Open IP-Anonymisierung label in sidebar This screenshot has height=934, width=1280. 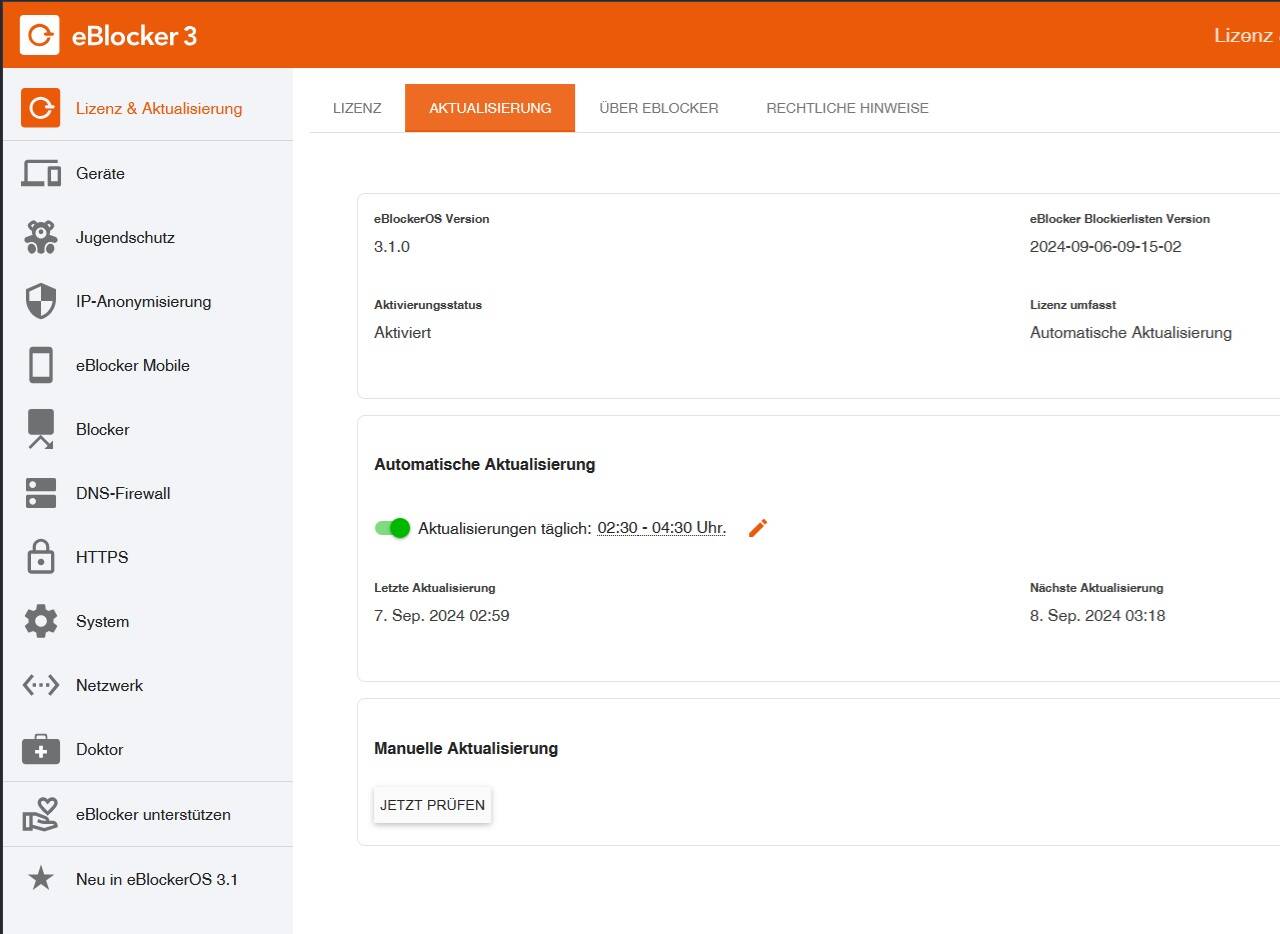[x=143, y=302]
